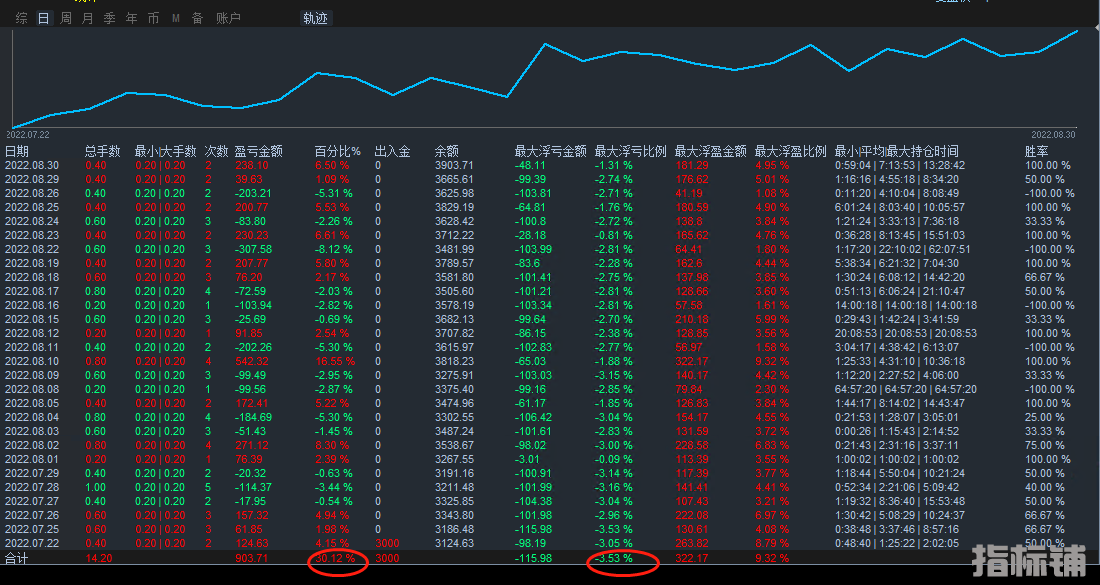This screenshot has width=1100, height=585.
Task: Click the 最小|最大手数 column header
Action: pyautogui.click(x=166, y=152)
